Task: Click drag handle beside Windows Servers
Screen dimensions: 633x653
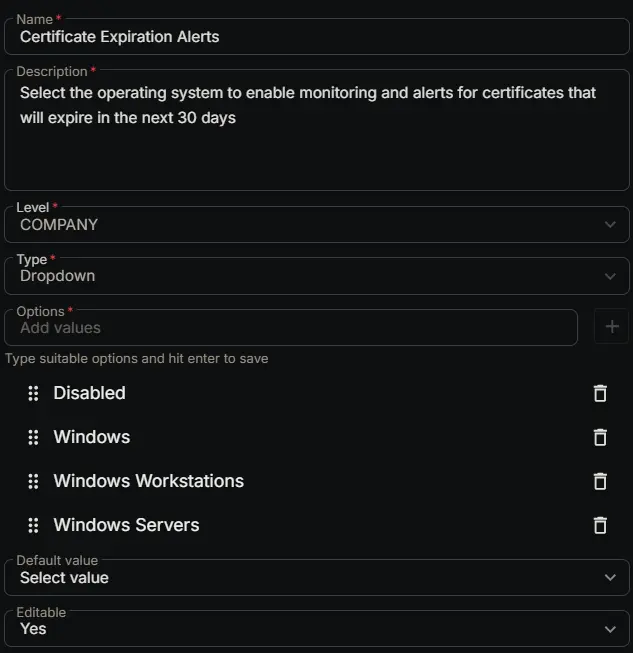Action: pos(33,525)
